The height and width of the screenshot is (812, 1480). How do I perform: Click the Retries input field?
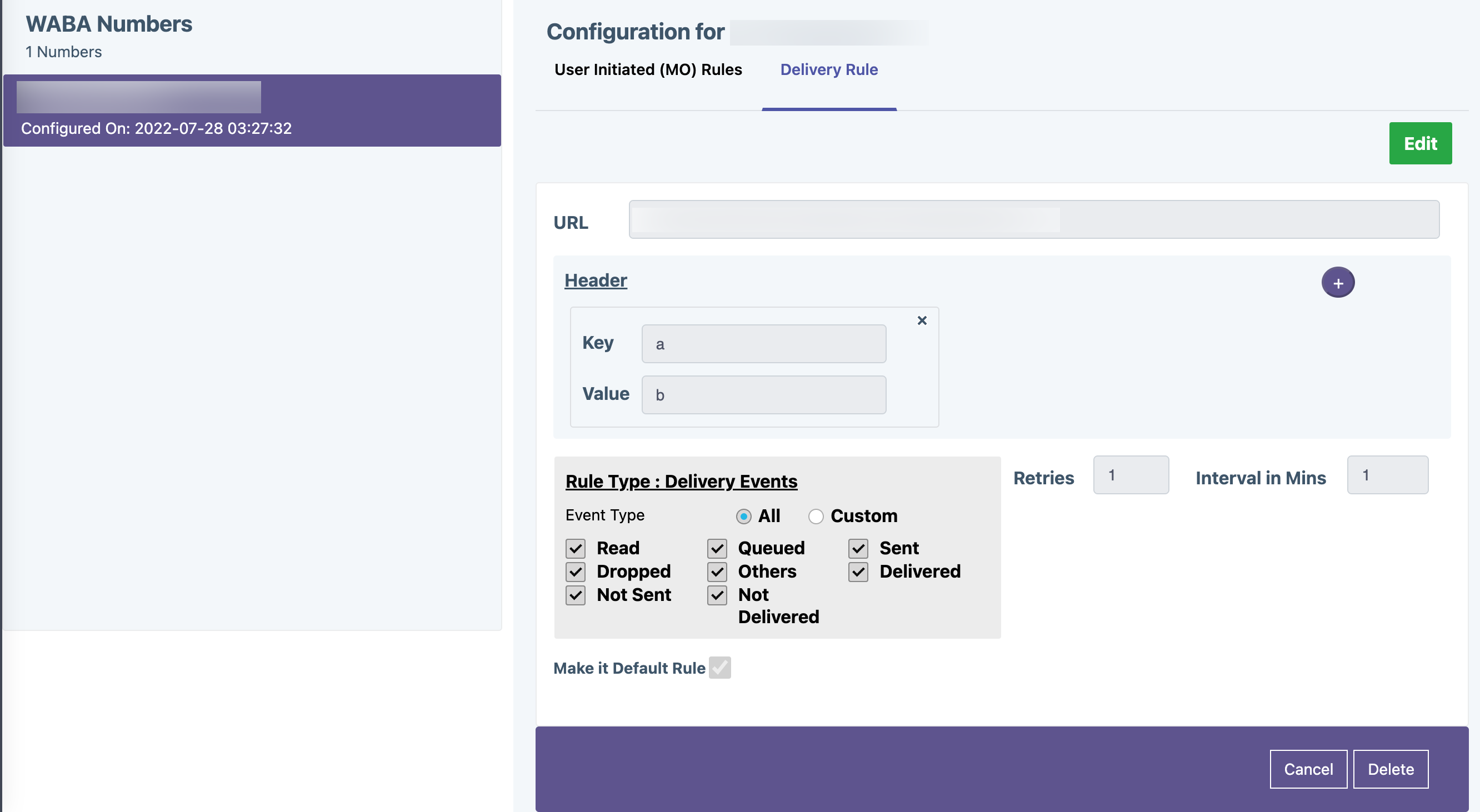(x=1131, y=475)
